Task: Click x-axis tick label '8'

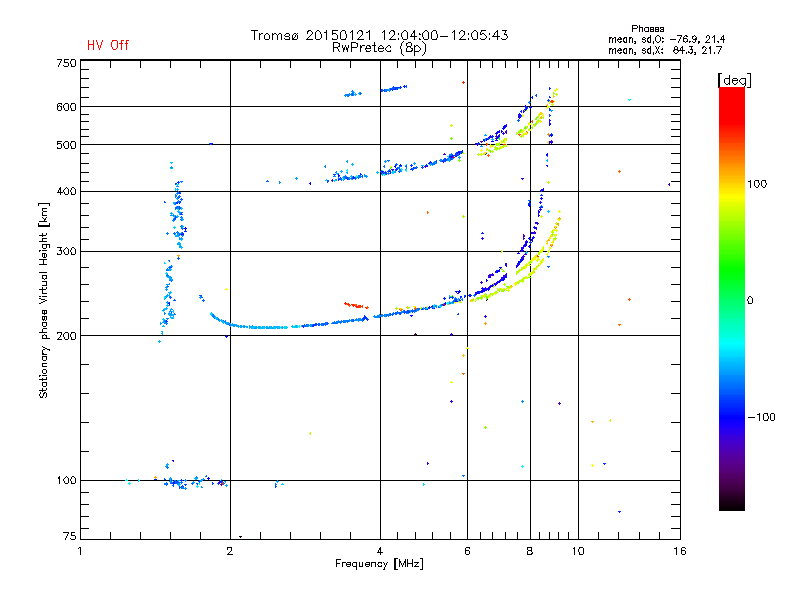Action: (530, 551)
